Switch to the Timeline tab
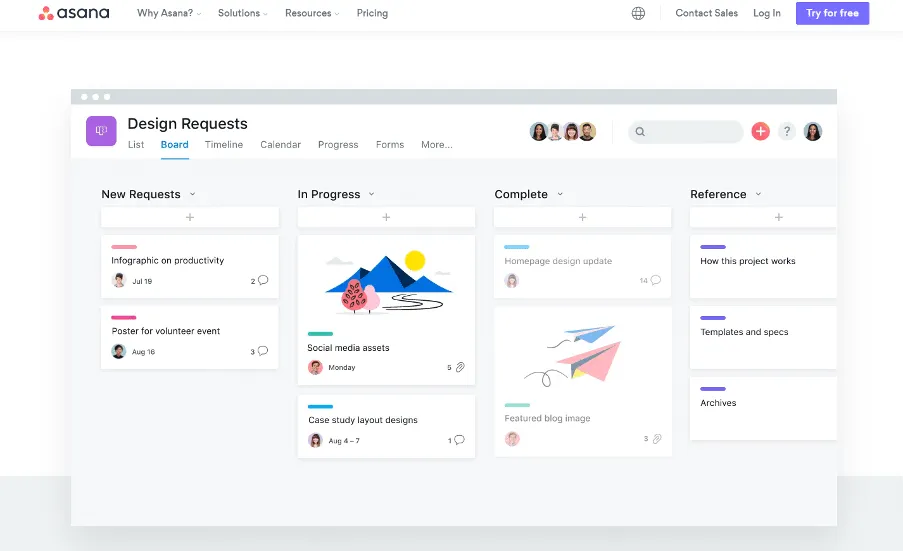The image size is (904, 552). point(224,145)
